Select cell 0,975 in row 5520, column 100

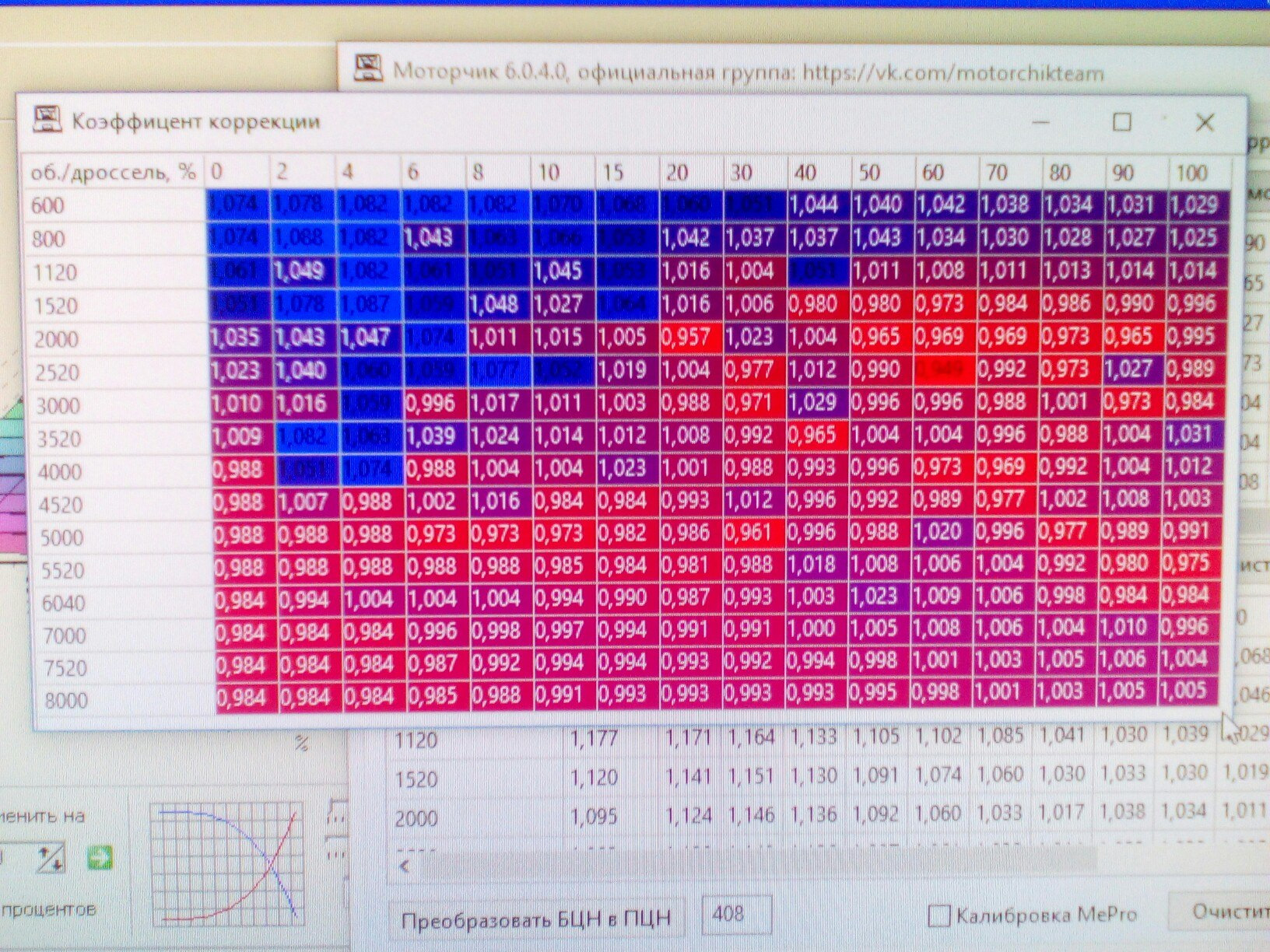coord(1191,564)
